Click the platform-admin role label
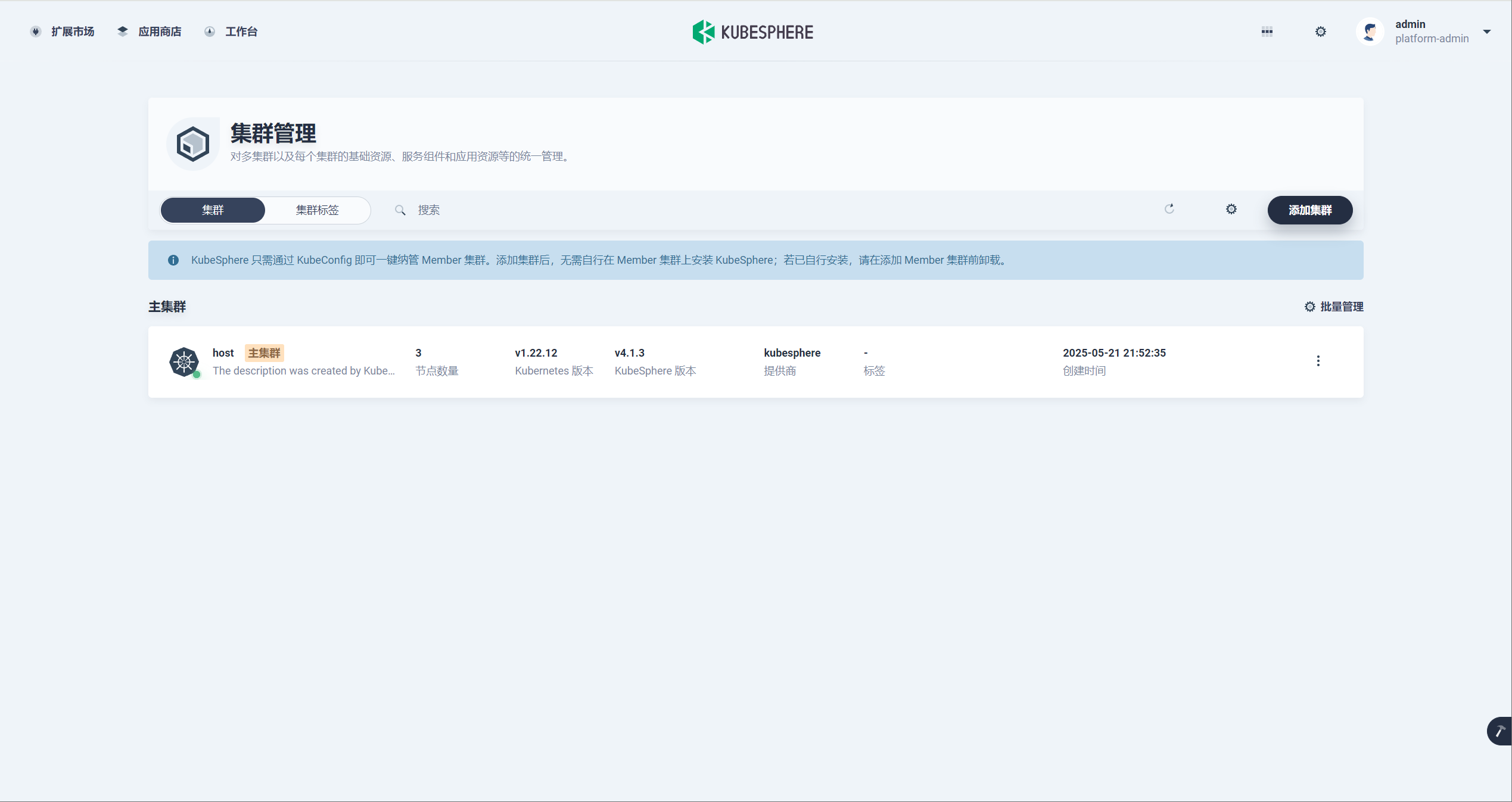The height and width of the screenshot is (802, 1512). click(x=1432, y=39)
